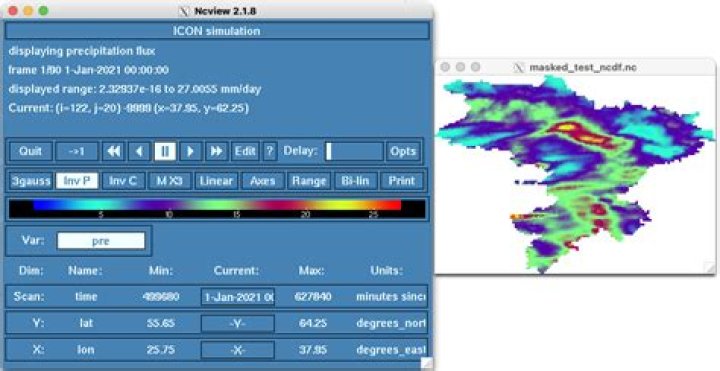This screenshot has height=371, width=720.
Task: Open the Edit button in Ncview
Action: [245, 152]
